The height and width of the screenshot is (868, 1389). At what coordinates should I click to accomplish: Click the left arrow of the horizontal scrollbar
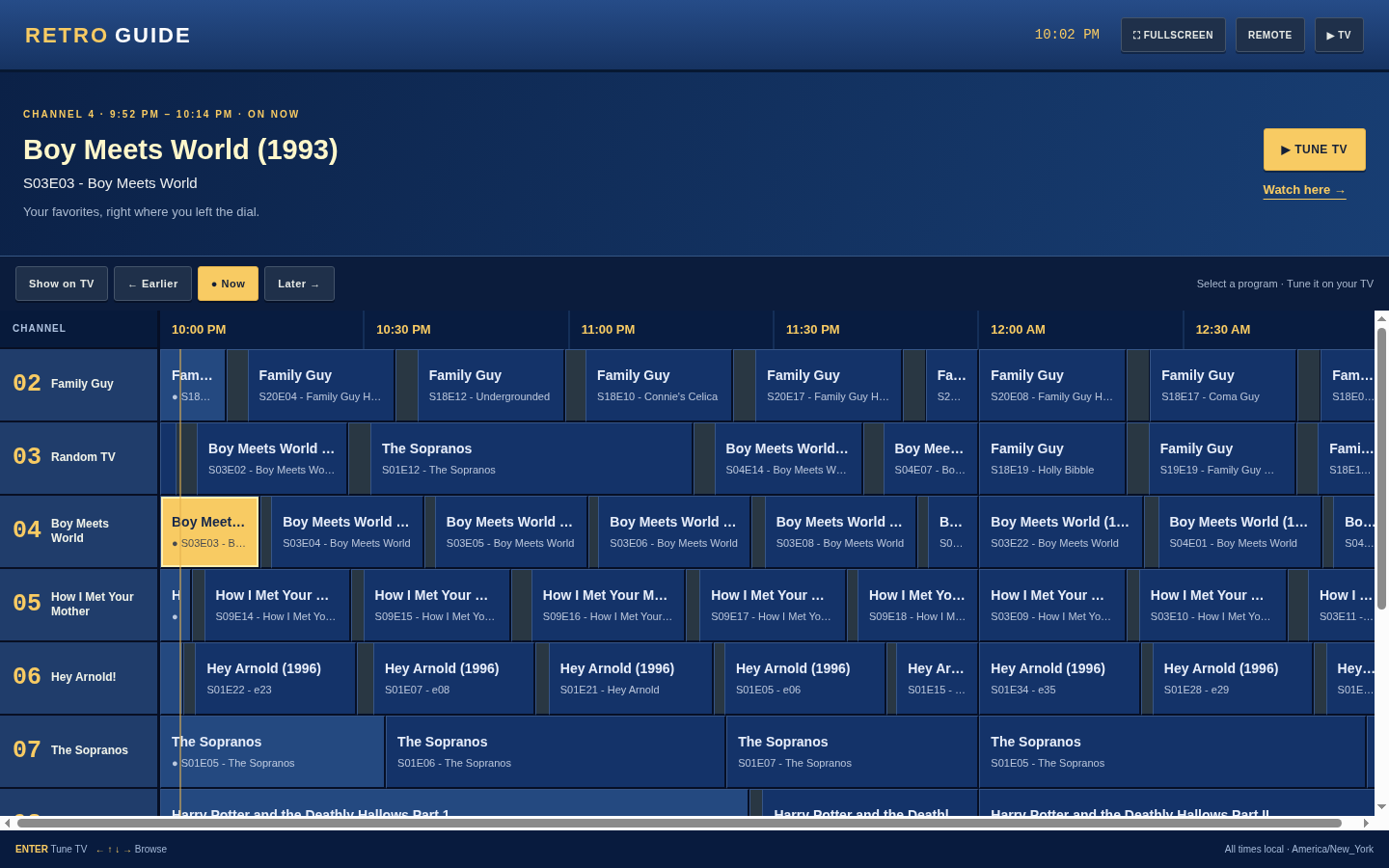click(8, 823)
